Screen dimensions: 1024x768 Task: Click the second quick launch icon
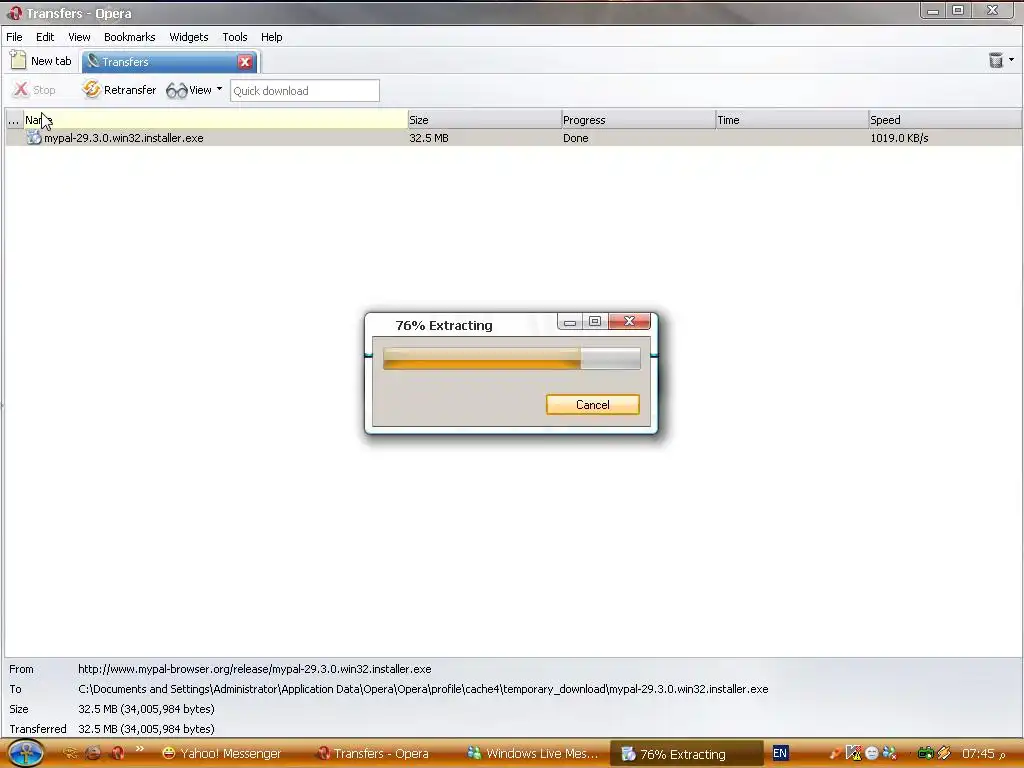click(93, 753)
